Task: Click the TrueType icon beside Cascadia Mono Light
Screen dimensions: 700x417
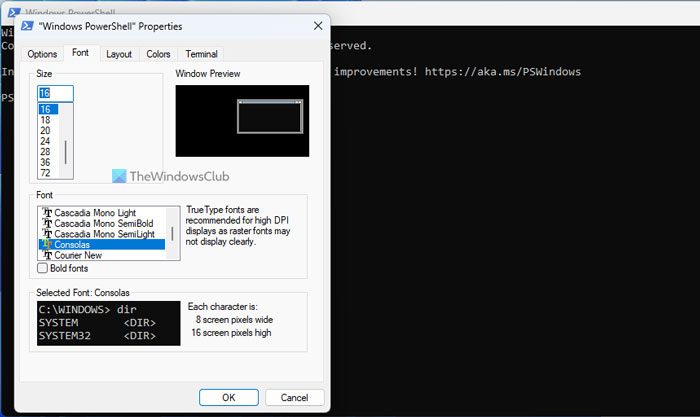Action: coord(47,213)
